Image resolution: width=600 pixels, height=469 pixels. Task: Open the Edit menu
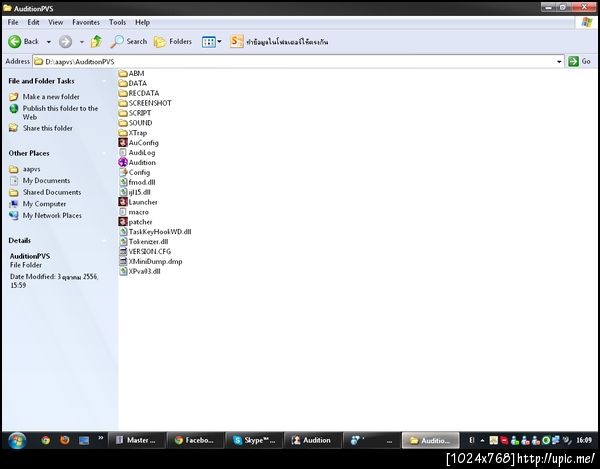click(x=33, y=23)
